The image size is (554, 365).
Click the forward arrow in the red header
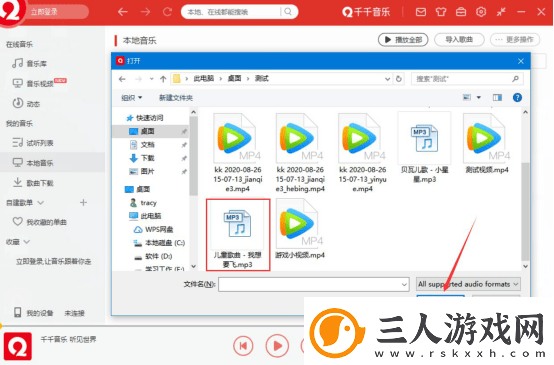pos(145,12)
